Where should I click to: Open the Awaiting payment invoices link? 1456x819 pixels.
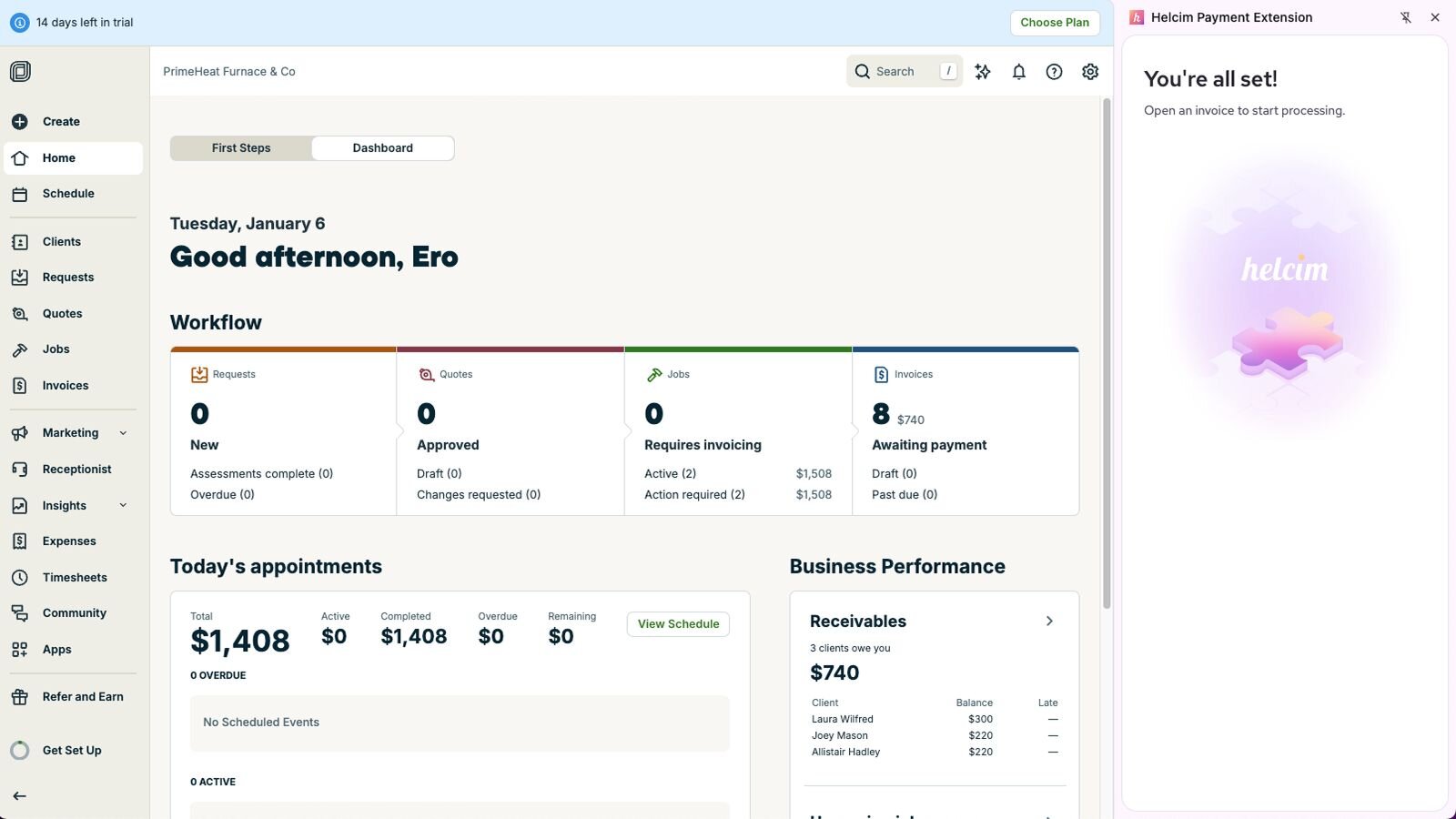pos(928,445)
